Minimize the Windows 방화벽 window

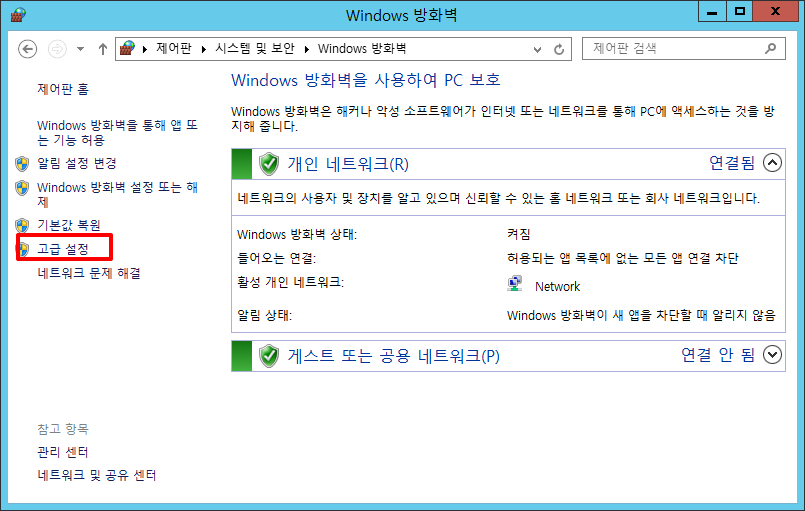(x=712, y=12)
